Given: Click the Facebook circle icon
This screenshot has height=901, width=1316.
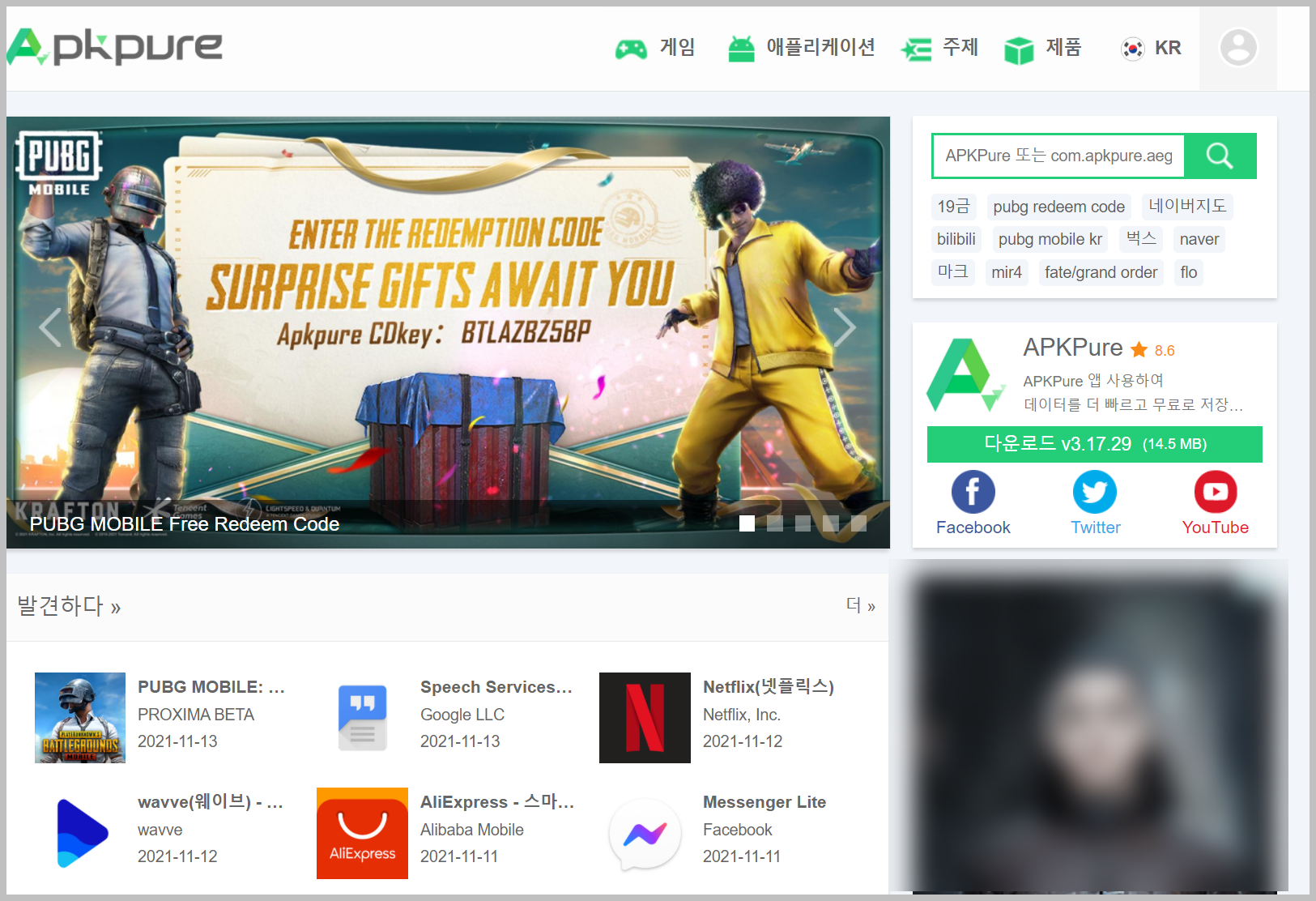Looking at the screenshot, I should [973, 492].
